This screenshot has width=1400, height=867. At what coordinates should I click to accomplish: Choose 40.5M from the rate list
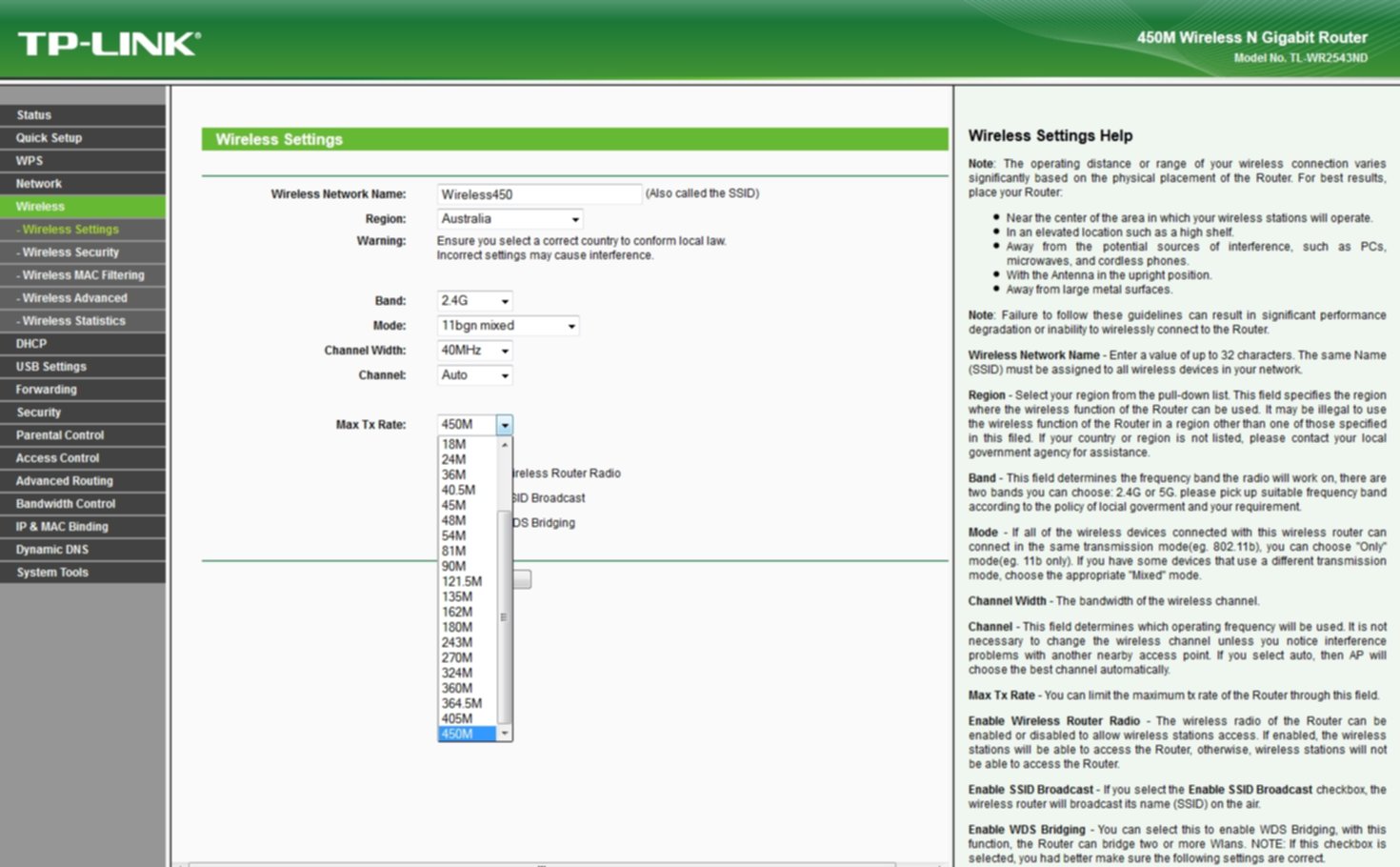pos(468,490)
